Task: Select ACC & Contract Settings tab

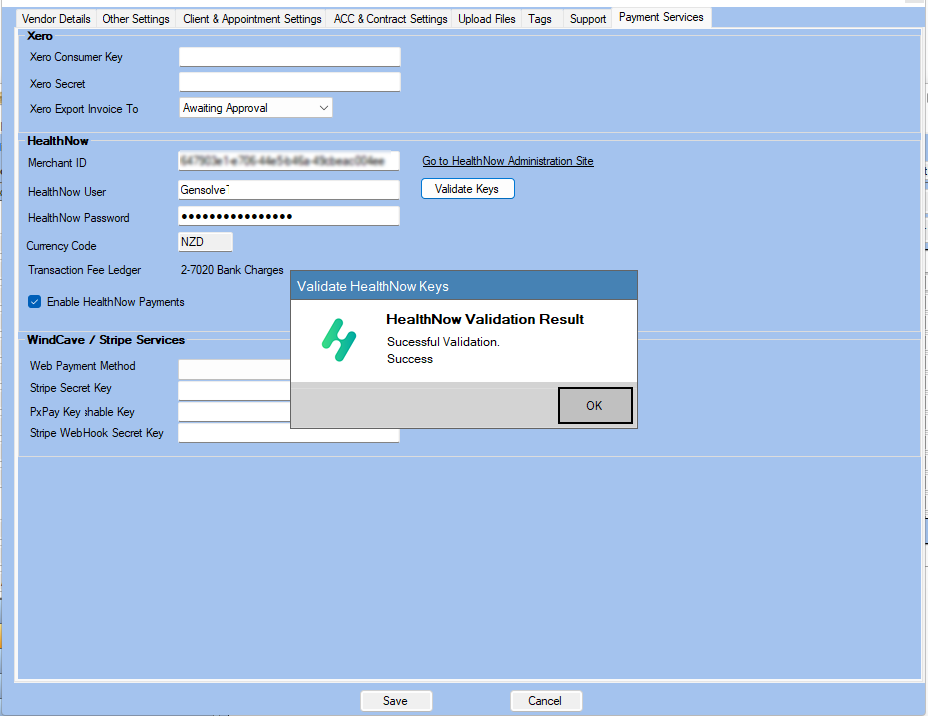Action: 390,19
